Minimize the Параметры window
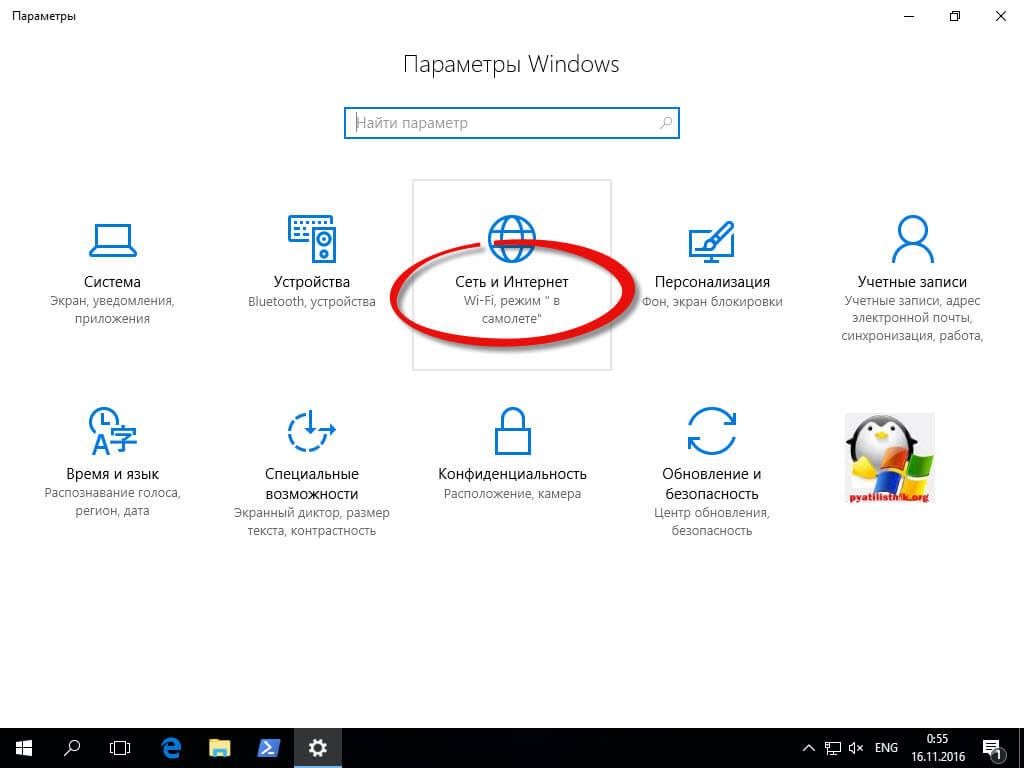 pyautogui.click(x=909, y=16)
